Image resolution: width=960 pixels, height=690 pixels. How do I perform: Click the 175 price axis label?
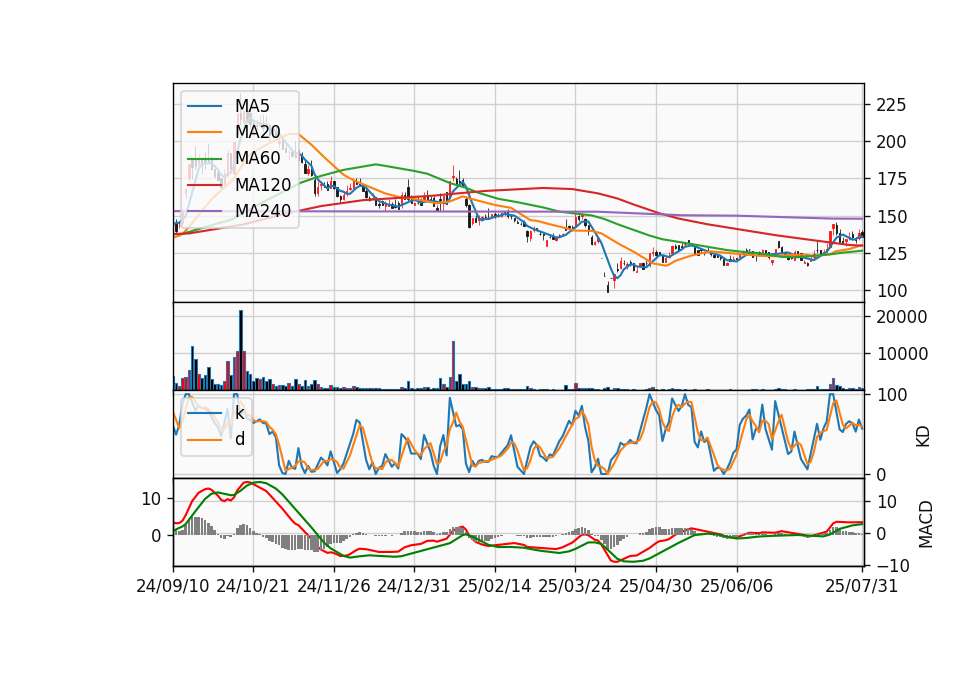891,179
